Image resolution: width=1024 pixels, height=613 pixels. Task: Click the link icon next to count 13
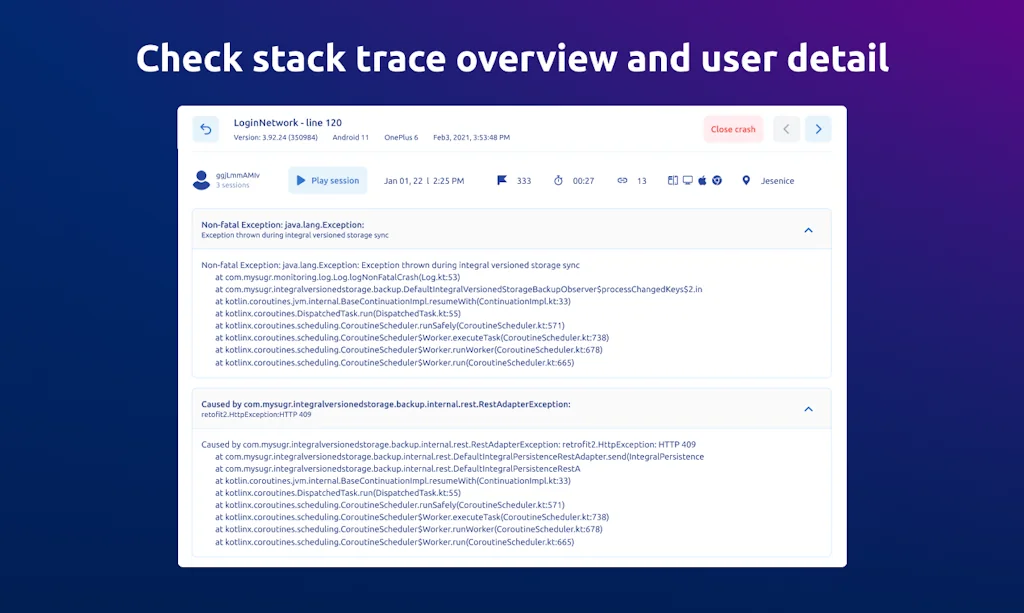(x=622, y=180)
